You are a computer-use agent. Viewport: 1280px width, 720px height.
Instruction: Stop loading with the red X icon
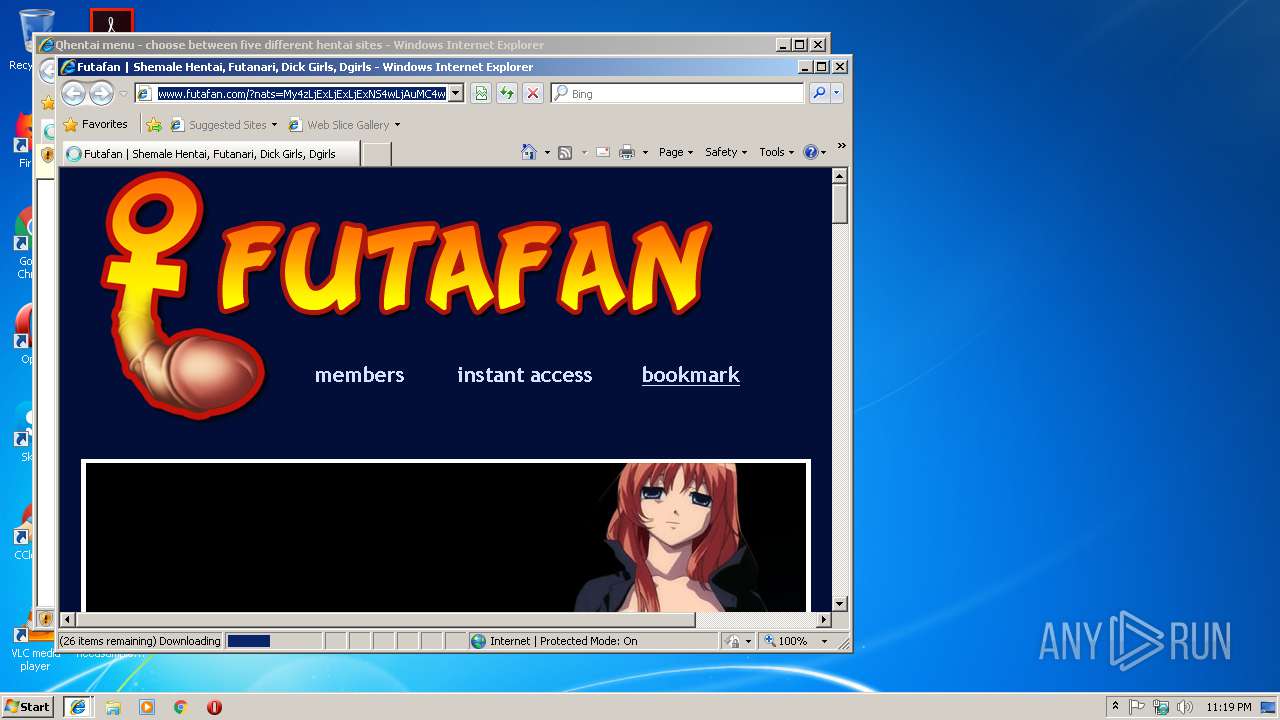(x=533, y=94)
